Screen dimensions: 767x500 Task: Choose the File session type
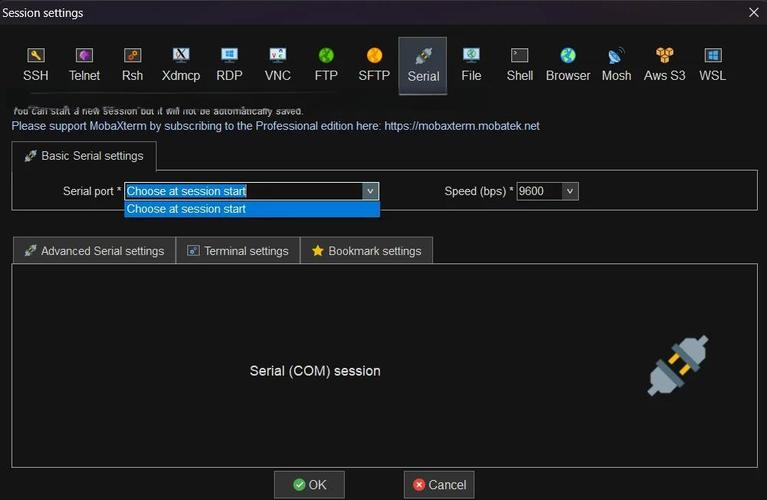(x=471, y=65)
